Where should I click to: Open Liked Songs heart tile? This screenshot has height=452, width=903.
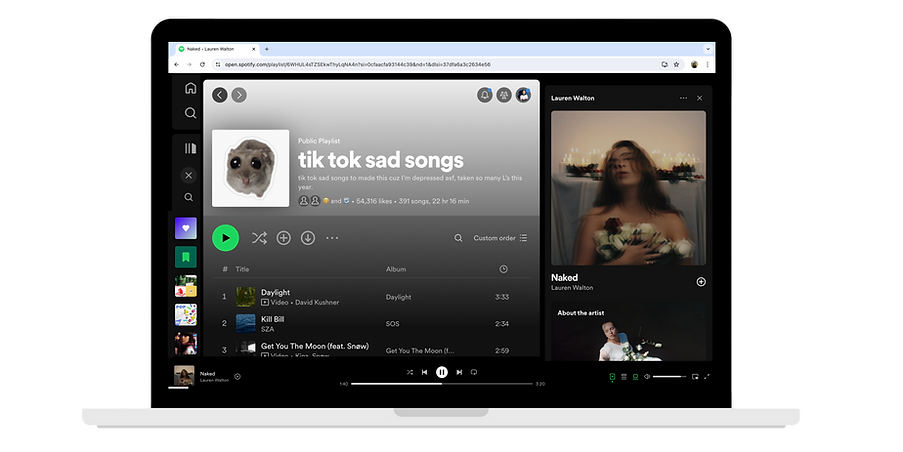185,228
